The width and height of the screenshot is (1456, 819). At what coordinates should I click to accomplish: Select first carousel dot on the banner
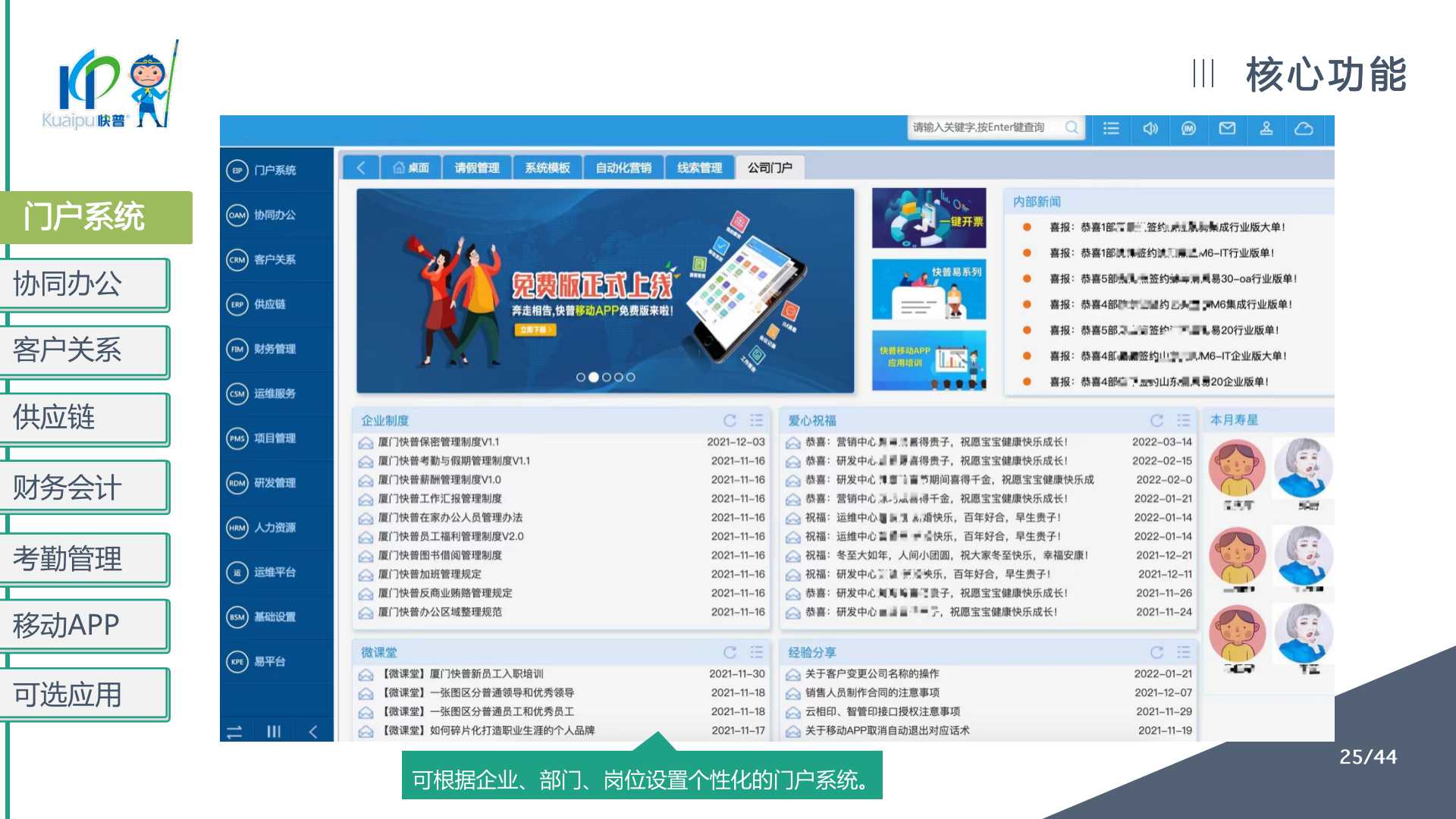581,377
